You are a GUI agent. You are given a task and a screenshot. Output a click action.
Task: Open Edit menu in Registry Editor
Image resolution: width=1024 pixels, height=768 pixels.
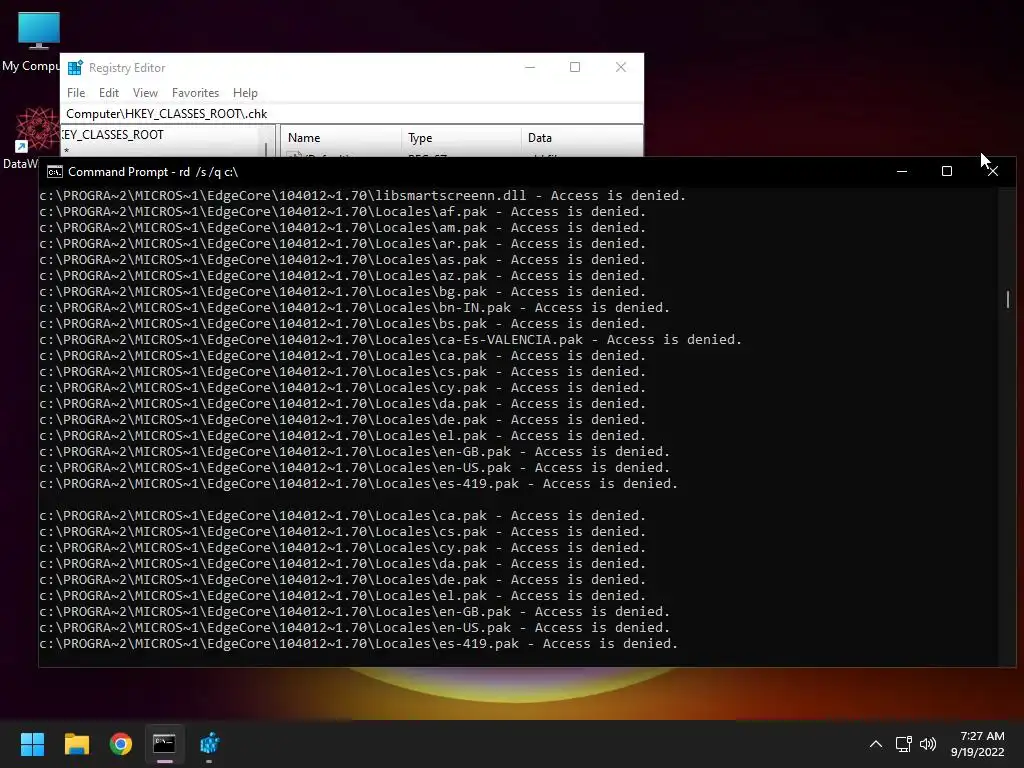coord(108,93)
